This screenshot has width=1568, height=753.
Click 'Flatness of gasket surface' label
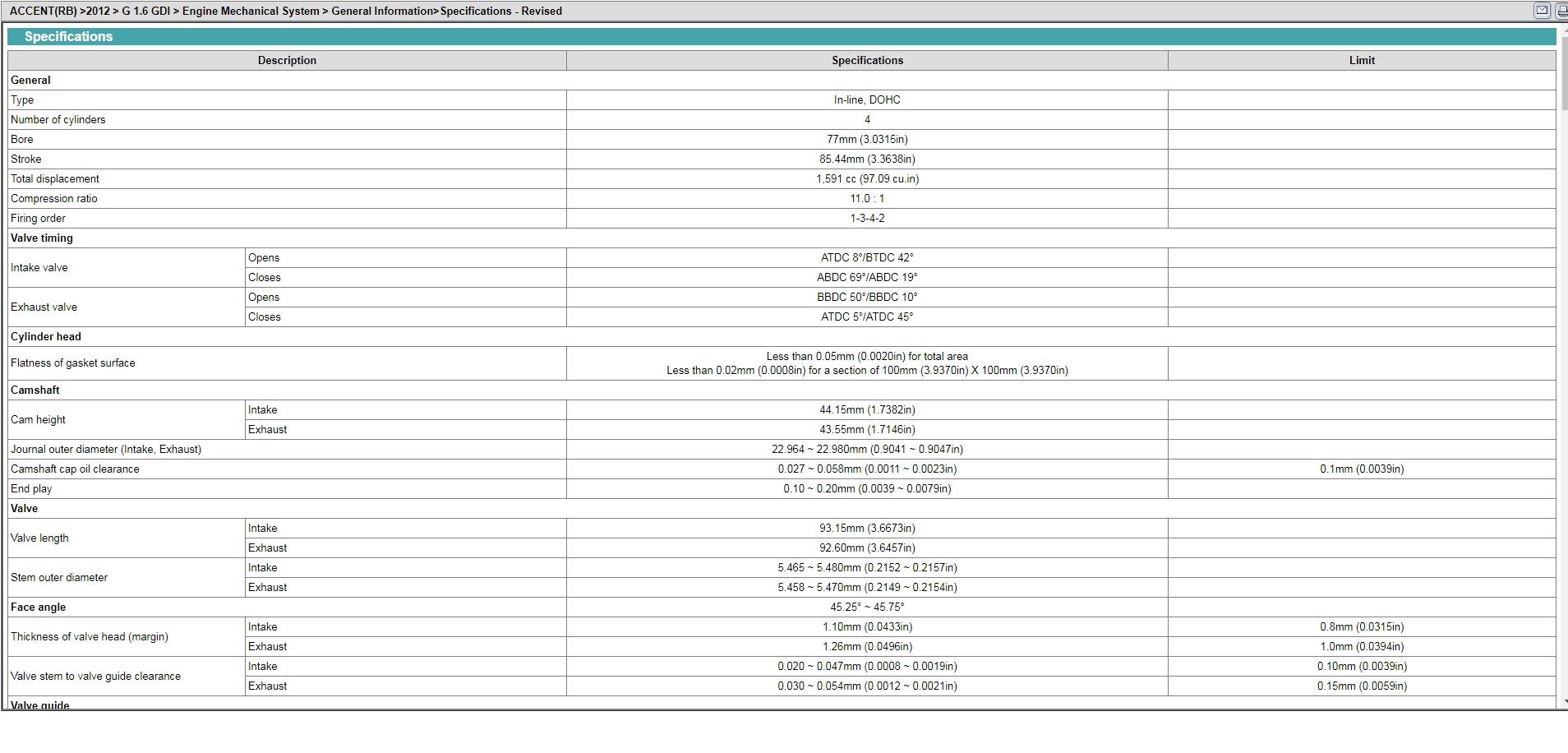click(73, 363)
